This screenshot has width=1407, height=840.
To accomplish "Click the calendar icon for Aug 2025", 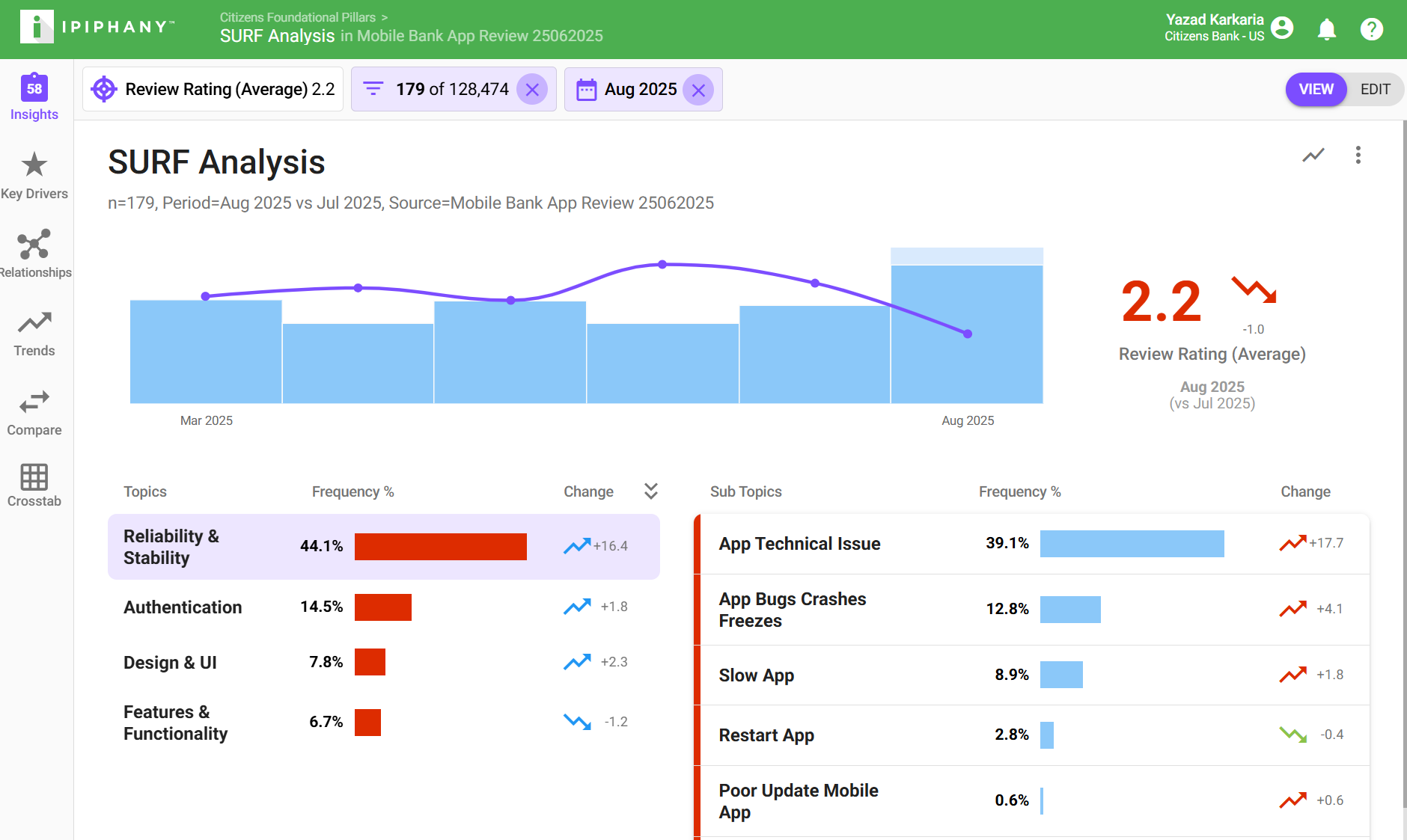I will (586, 90).
